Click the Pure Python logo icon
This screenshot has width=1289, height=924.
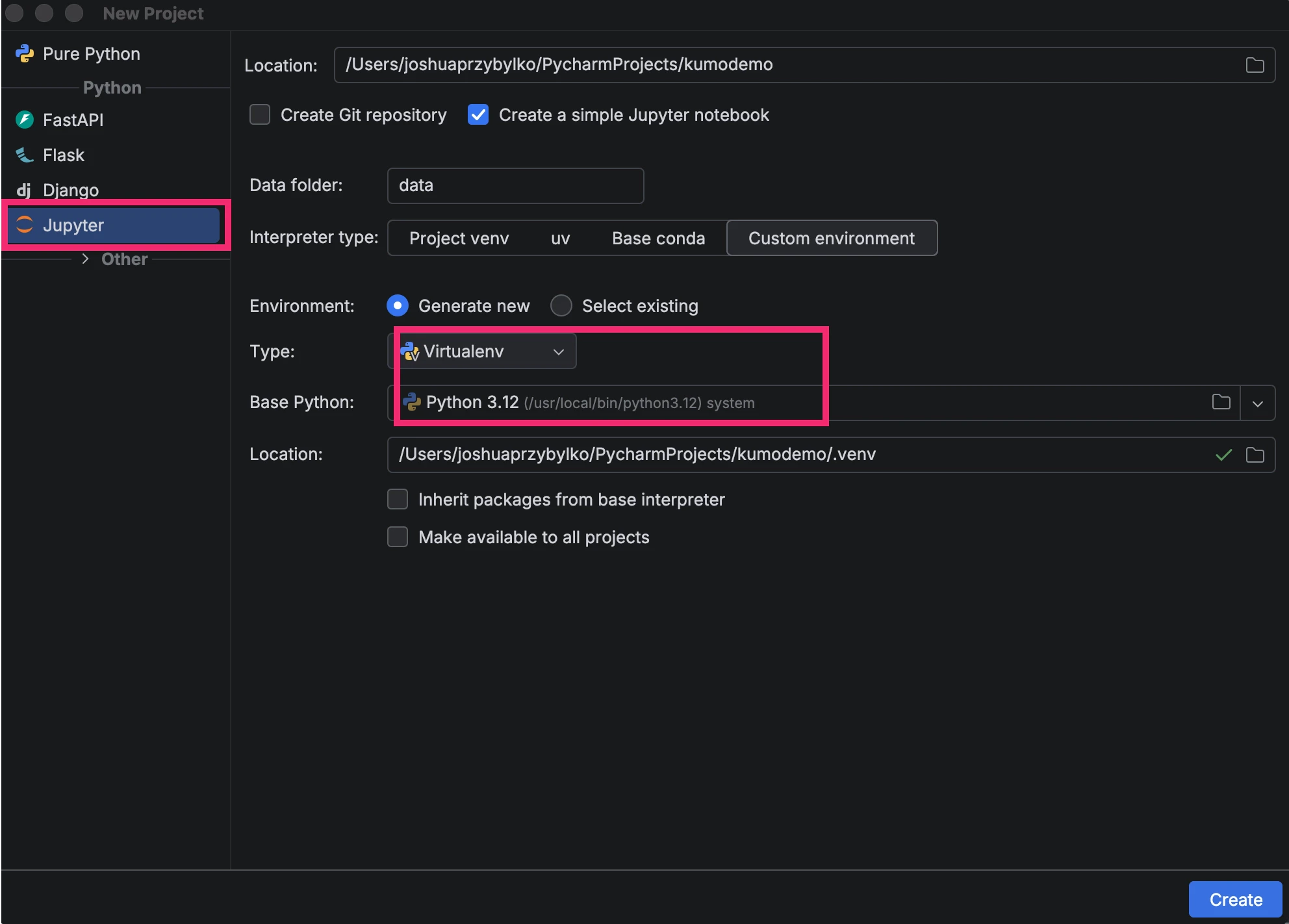25,54
